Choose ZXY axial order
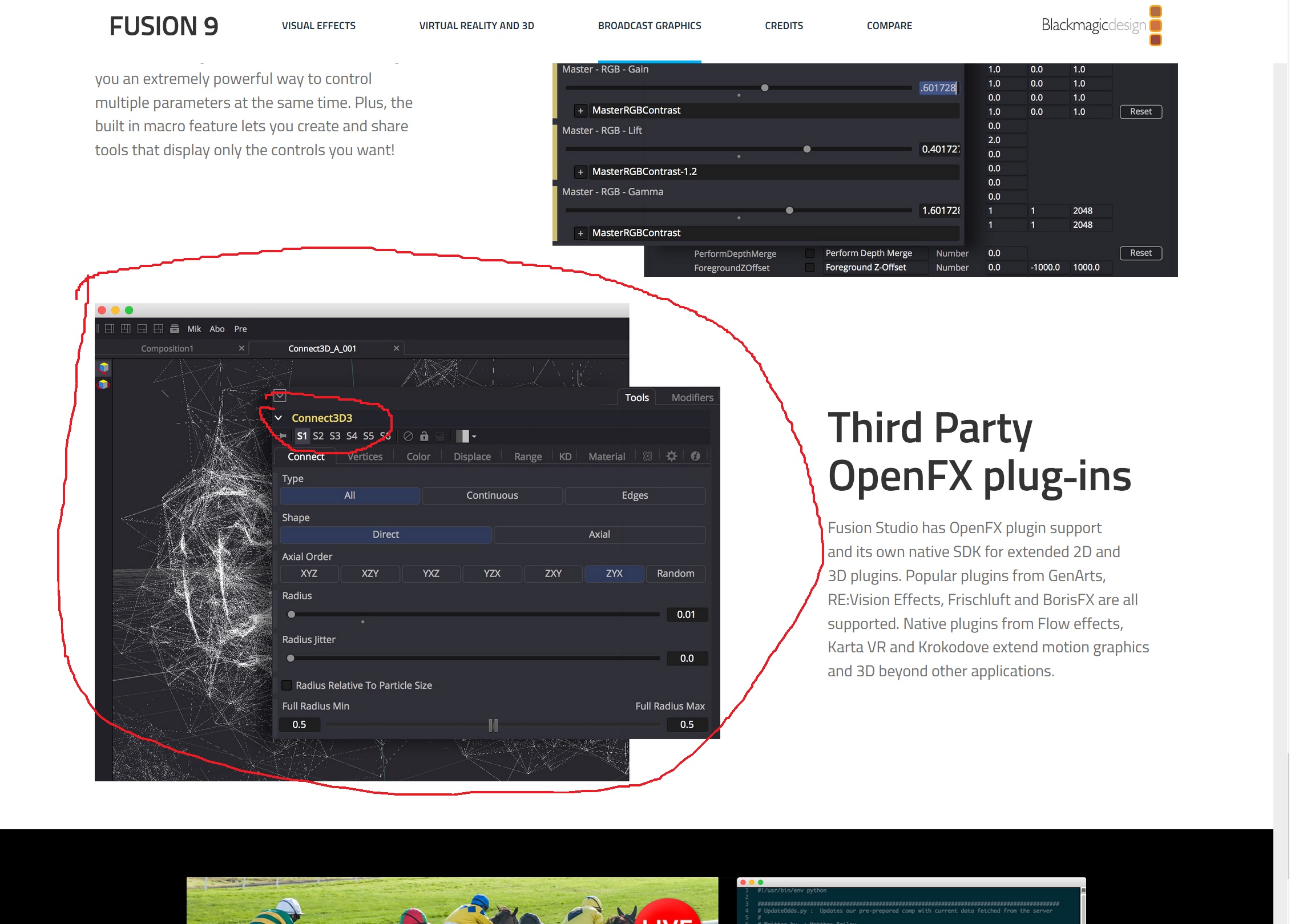The width and height of the screenshot is (1315, 924). pos(553,574)
